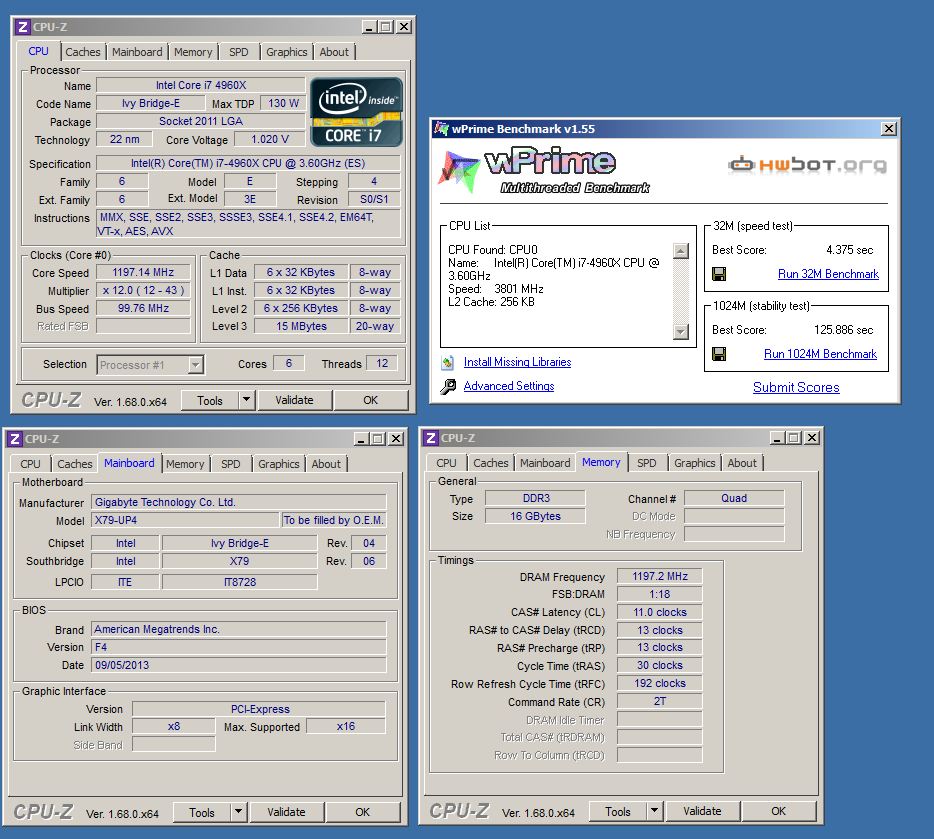Click the Manufacturer field Gigabyte Technology
Viewport: 934px width, 839px height.
[x=238, y=502]
